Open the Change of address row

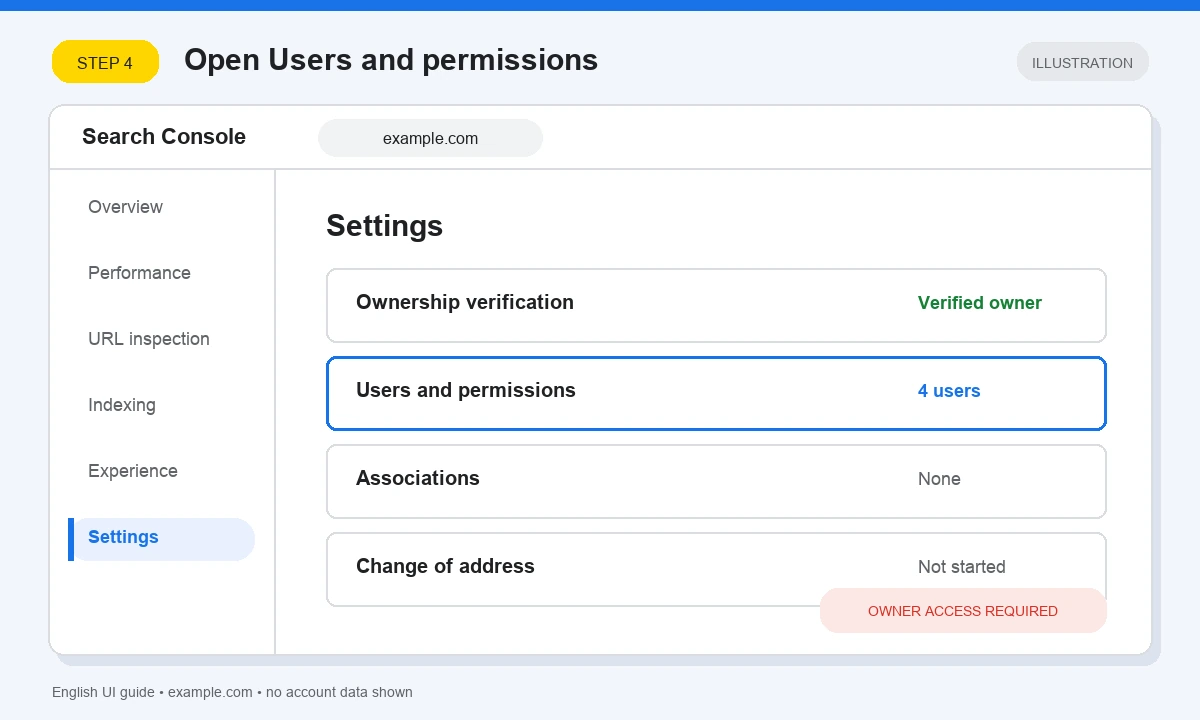click(x=716, y=569)
